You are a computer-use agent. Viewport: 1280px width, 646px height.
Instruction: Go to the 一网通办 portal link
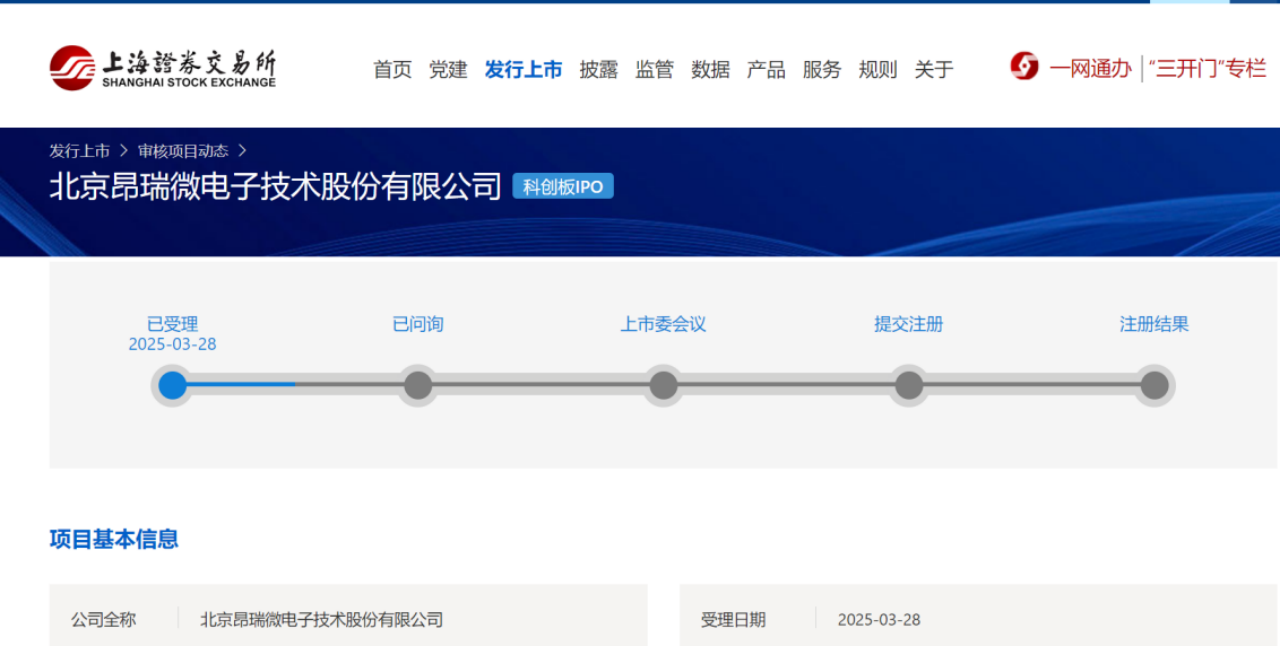tap(1090, 68)
